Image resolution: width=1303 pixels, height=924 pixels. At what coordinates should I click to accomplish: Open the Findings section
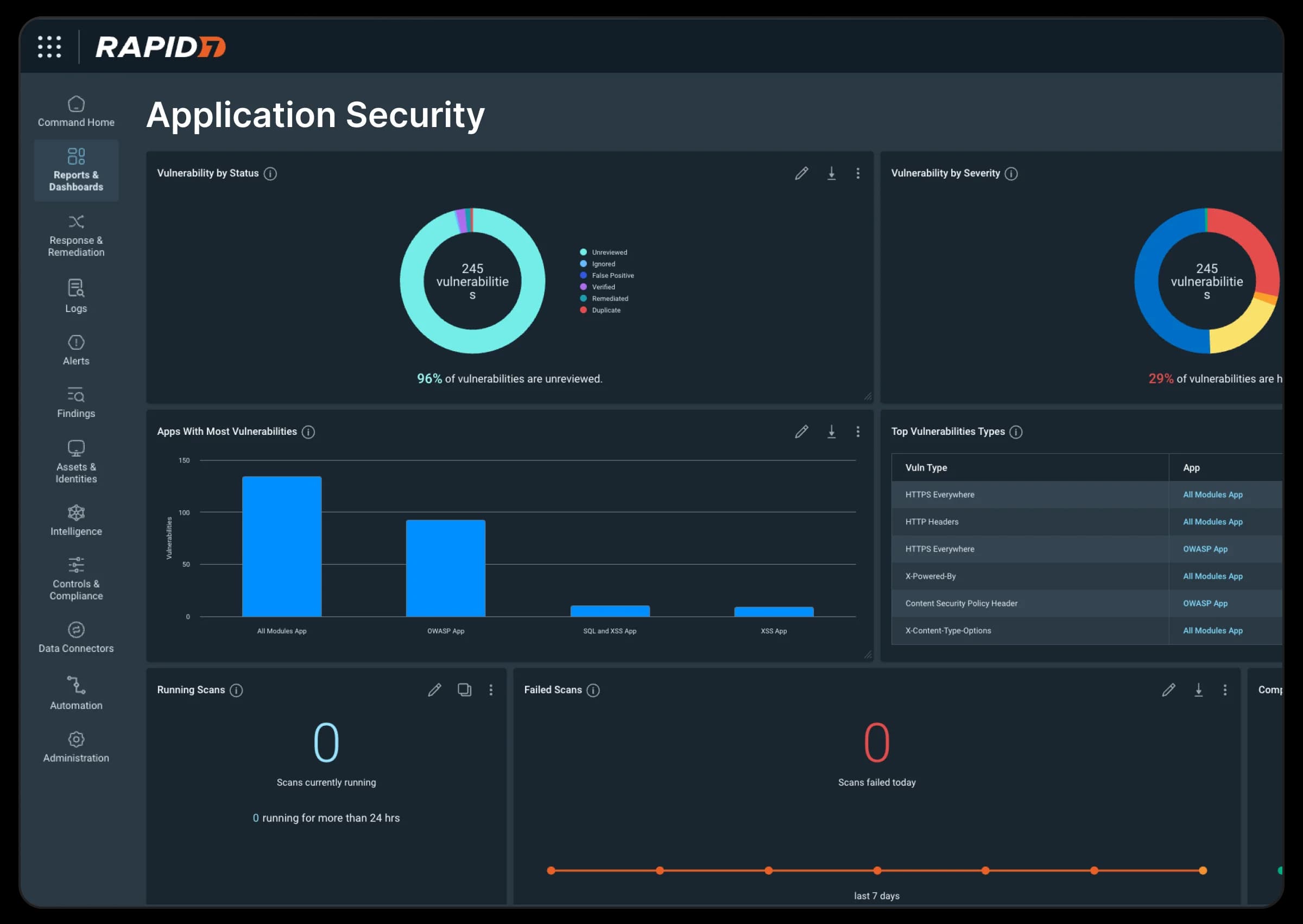pyautogui.click(x=76, y=403)
